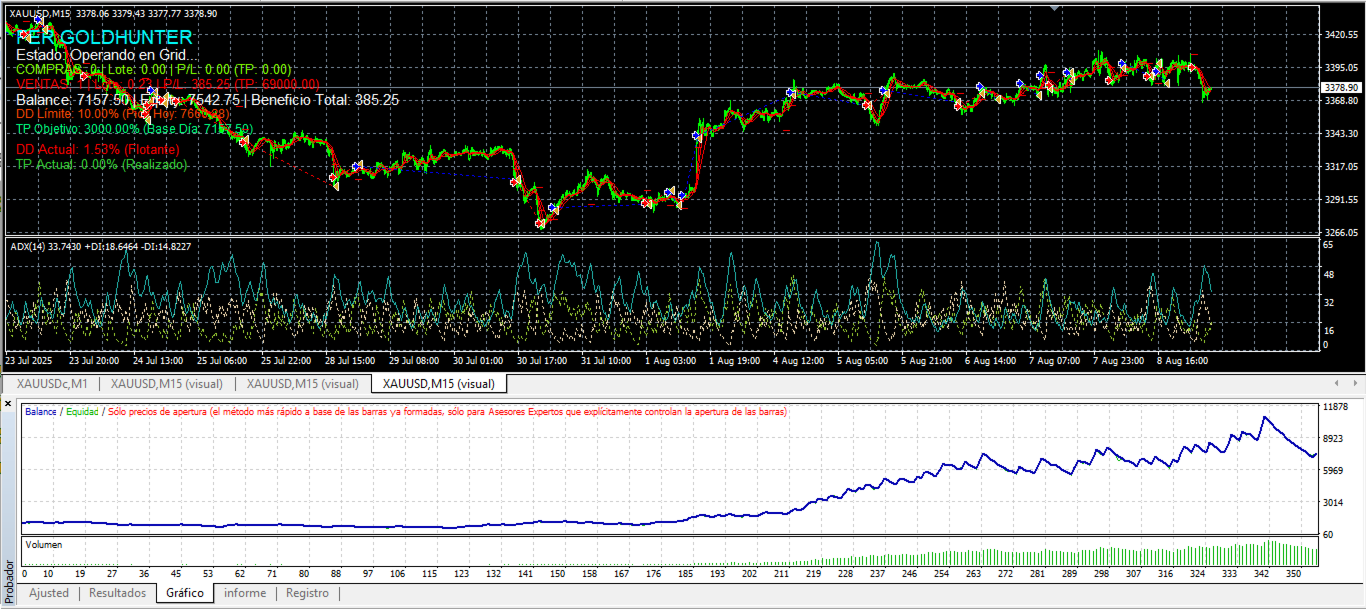Viewport: 1366px width, 609px height.
Task: Click the blue trade arrow near 4 Aug
Action: point(791,92)
